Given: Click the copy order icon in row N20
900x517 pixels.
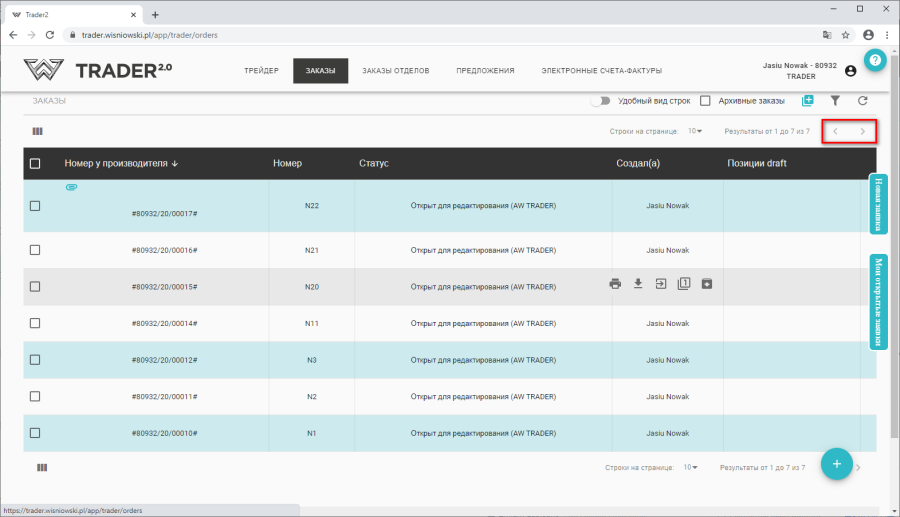Looking at the screenshot, I should pos(684,283).
